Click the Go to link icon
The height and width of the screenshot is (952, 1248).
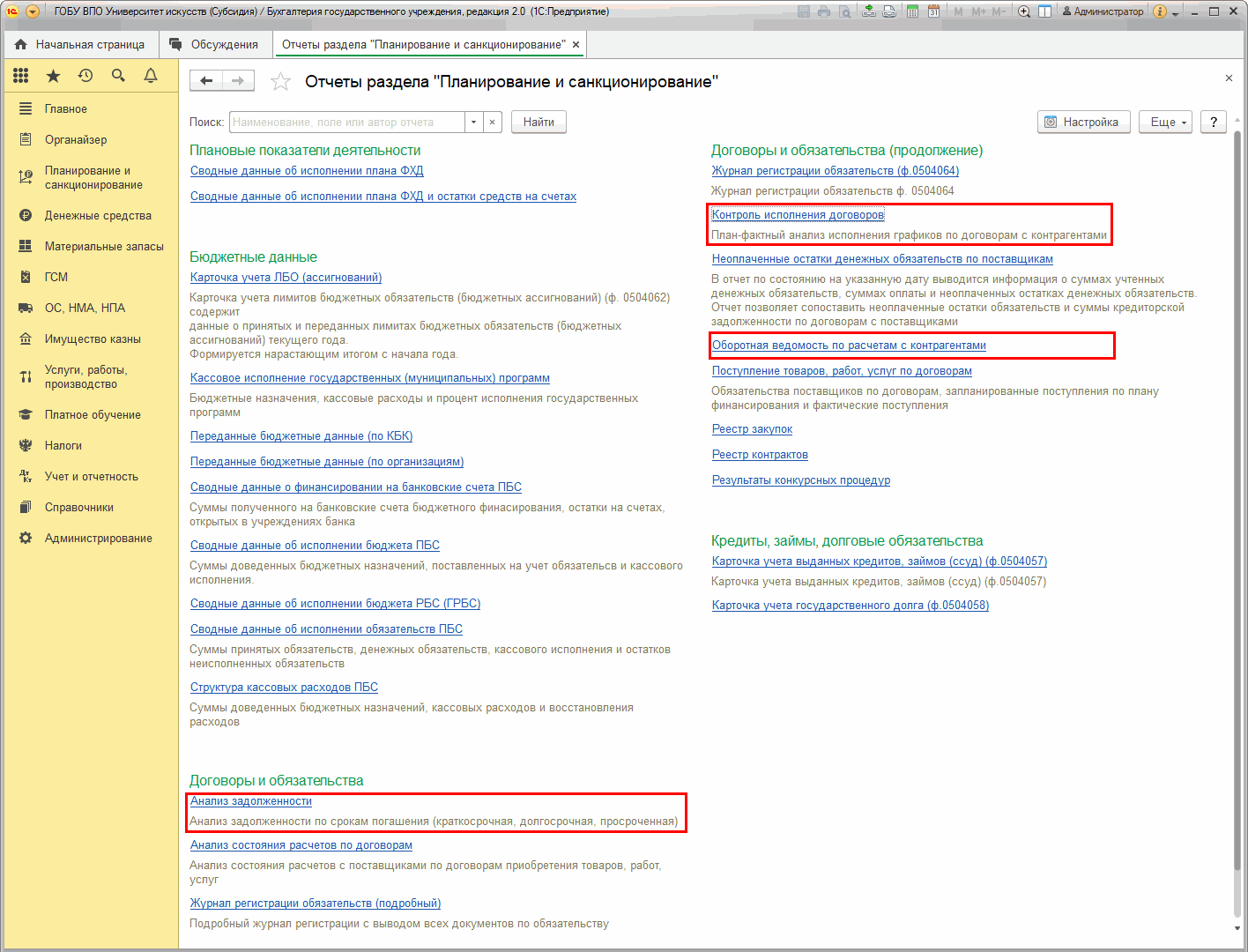point(889,11)
